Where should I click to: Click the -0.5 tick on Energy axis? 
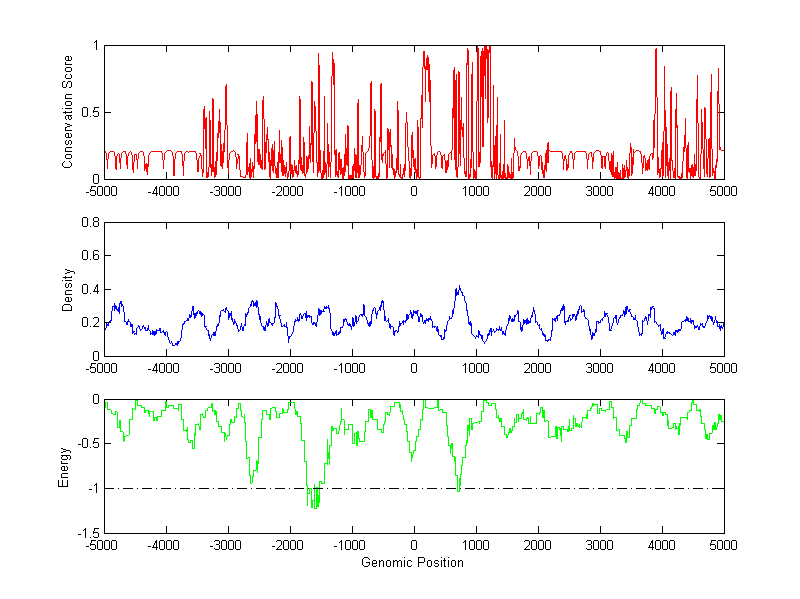(87, 444)
